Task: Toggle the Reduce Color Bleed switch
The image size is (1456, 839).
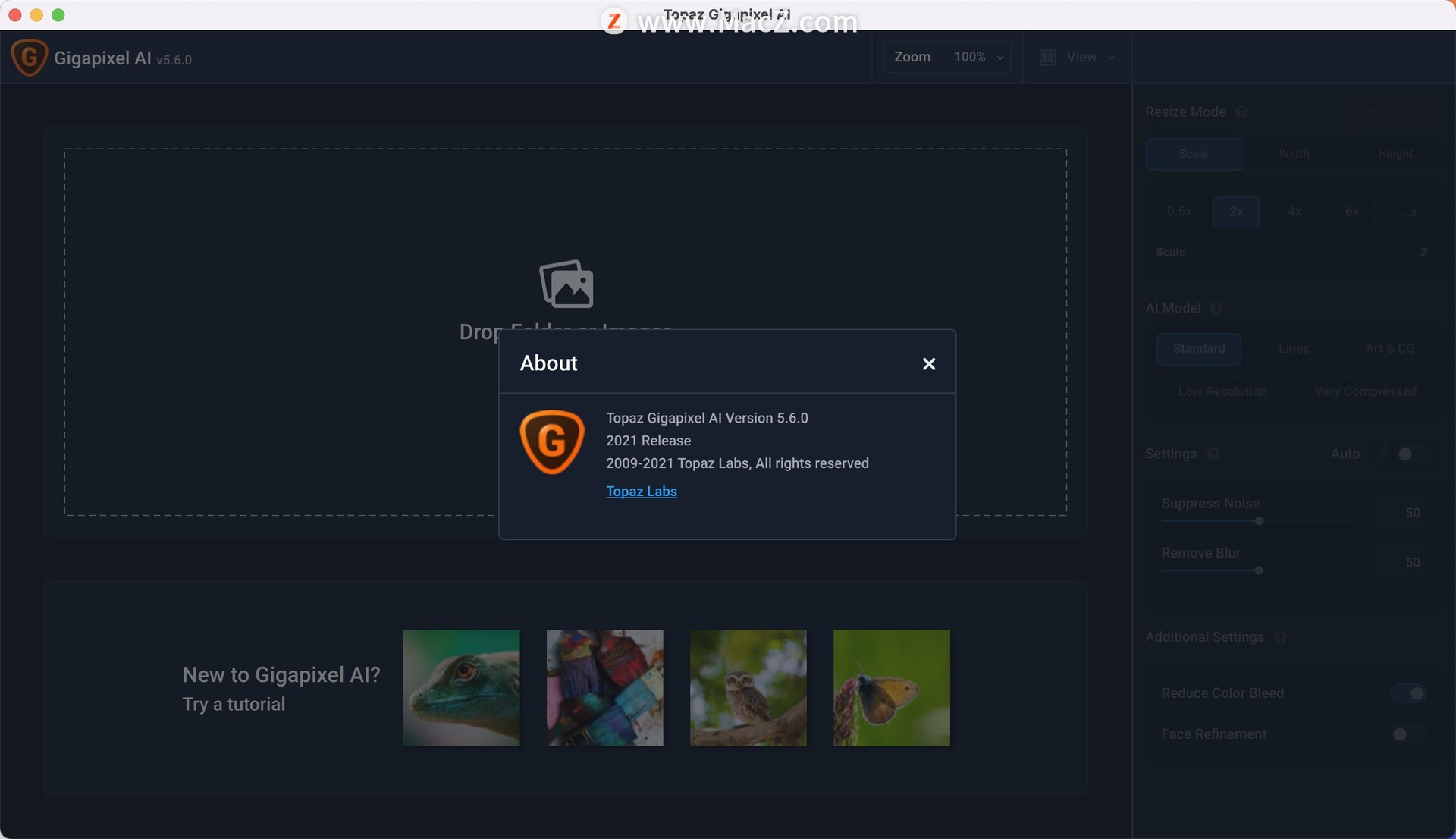Action: (1408, 693)
